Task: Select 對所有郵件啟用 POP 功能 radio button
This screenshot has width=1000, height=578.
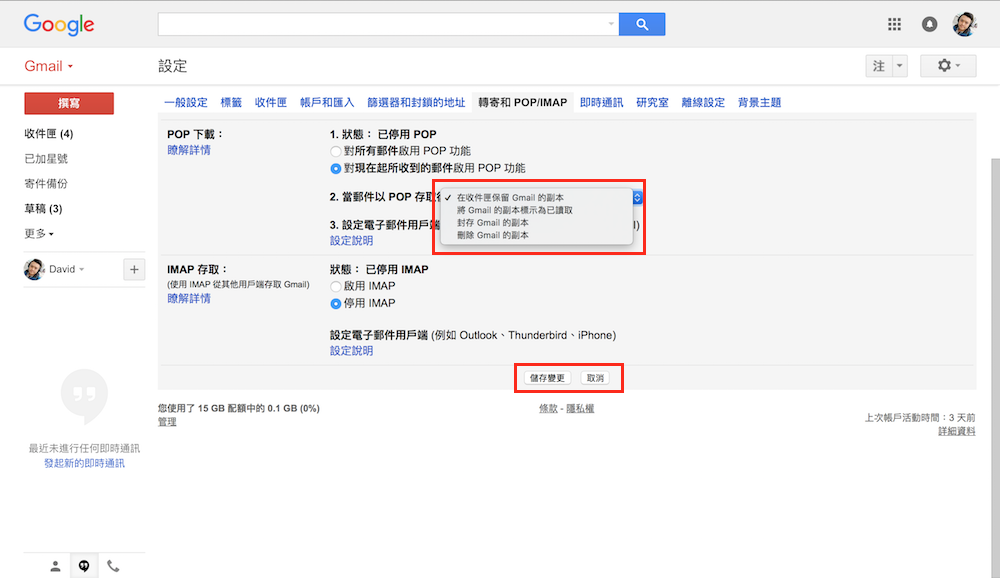Action: click(336, 151)
